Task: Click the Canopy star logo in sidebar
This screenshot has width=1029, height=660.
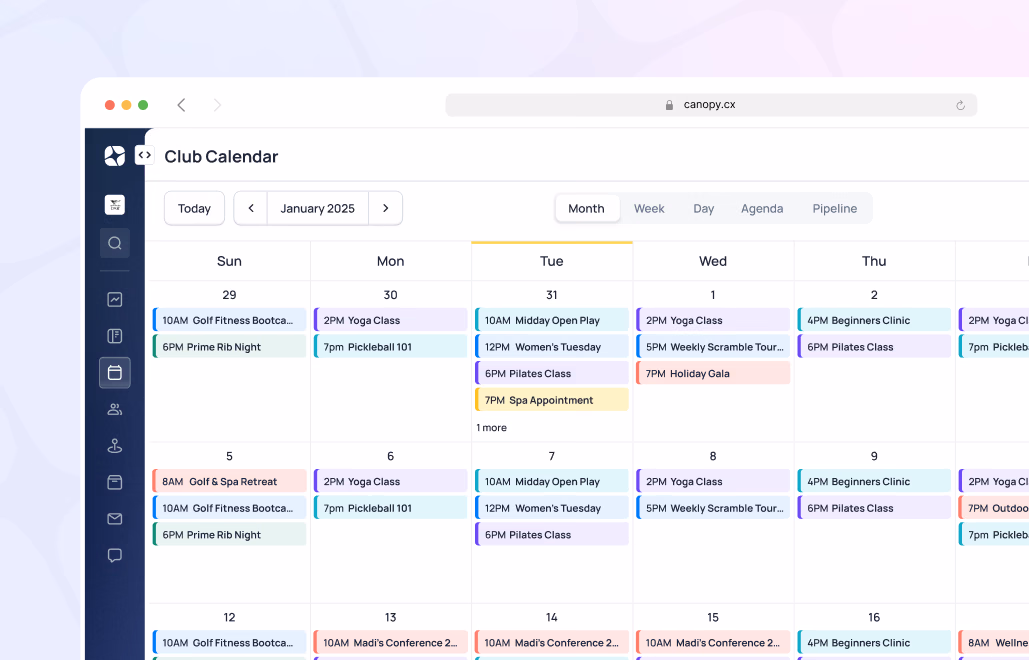Action: (115, 156)
